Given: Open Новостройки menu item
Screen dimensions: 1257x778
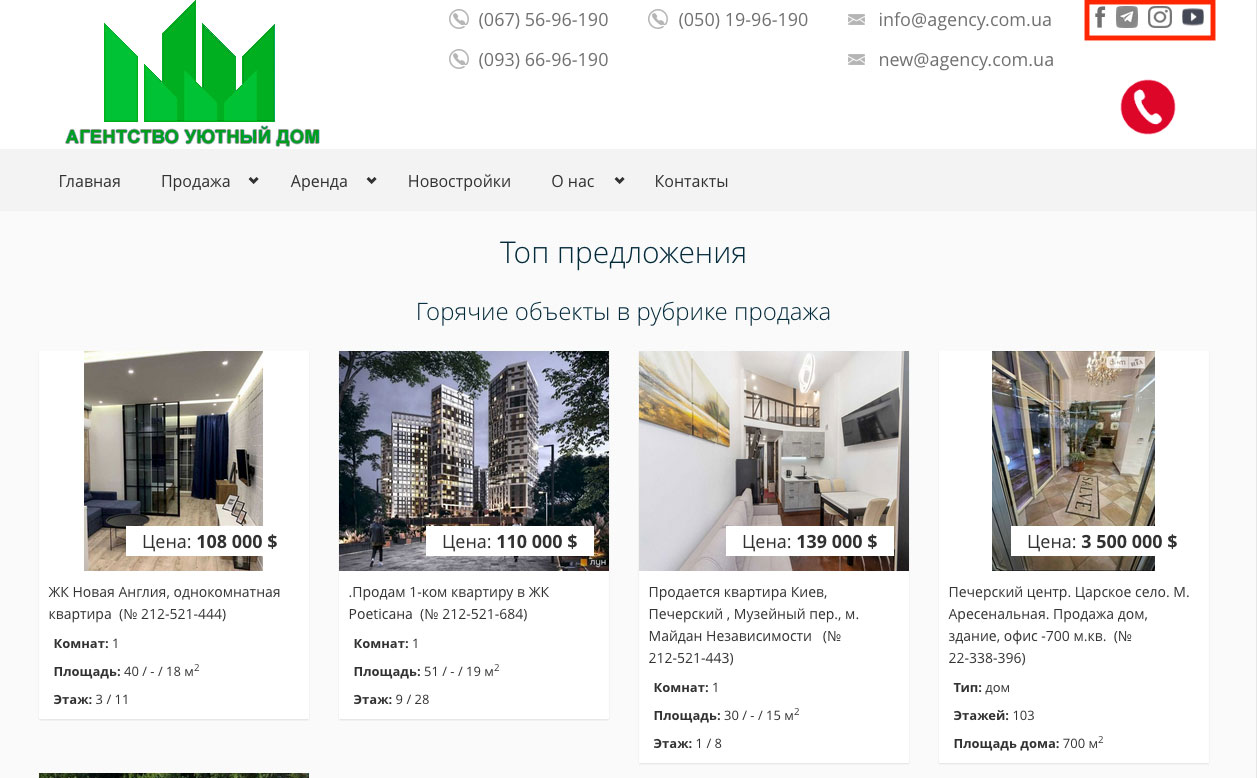Looking at the screenshot, I should [x=459, y=181].
